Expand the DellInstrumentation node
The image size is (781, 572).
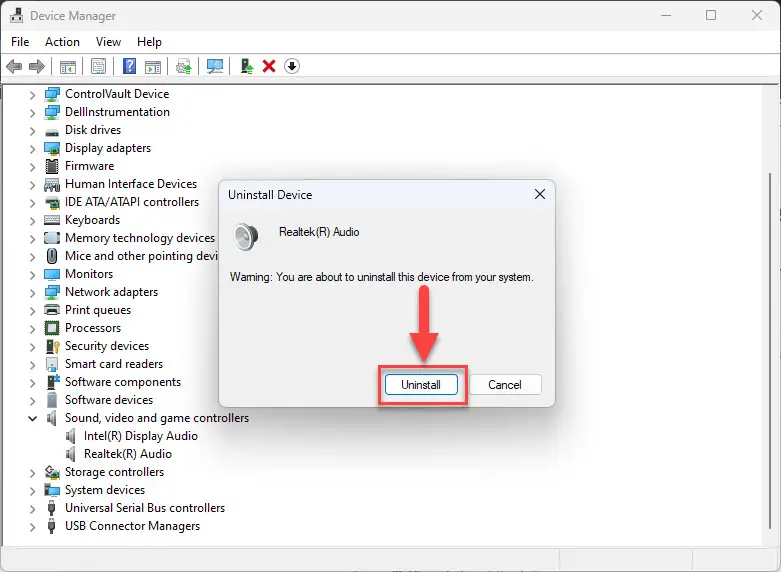click(32, 113)
